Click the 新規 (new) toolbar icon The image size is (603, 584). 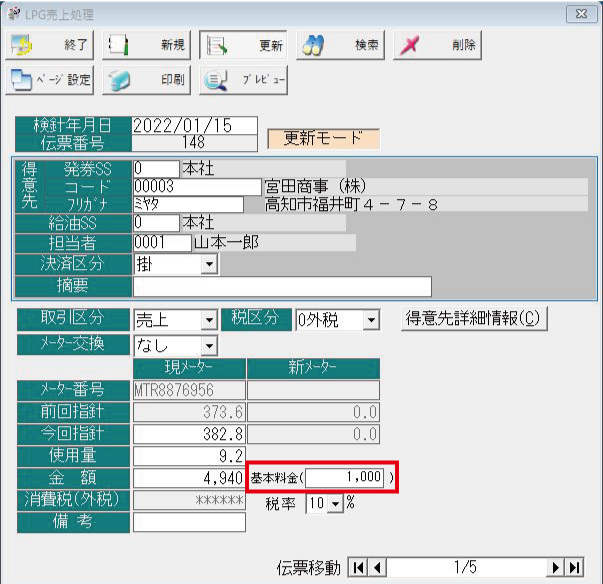point(146,46)
